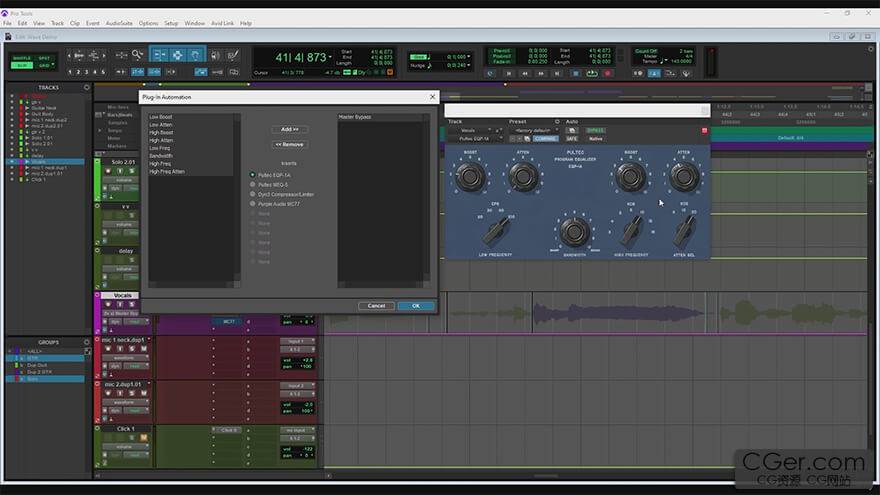
Task: Close the Plug-In Automation dialog
Action: click(432, 97)
